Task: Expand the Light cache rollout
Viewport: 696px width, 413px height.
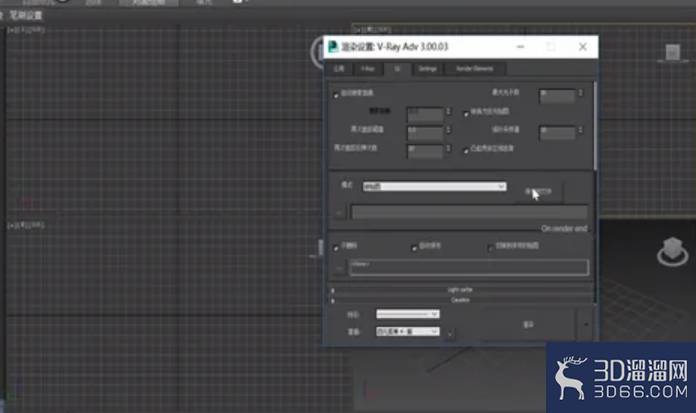Action: [460, 290]
